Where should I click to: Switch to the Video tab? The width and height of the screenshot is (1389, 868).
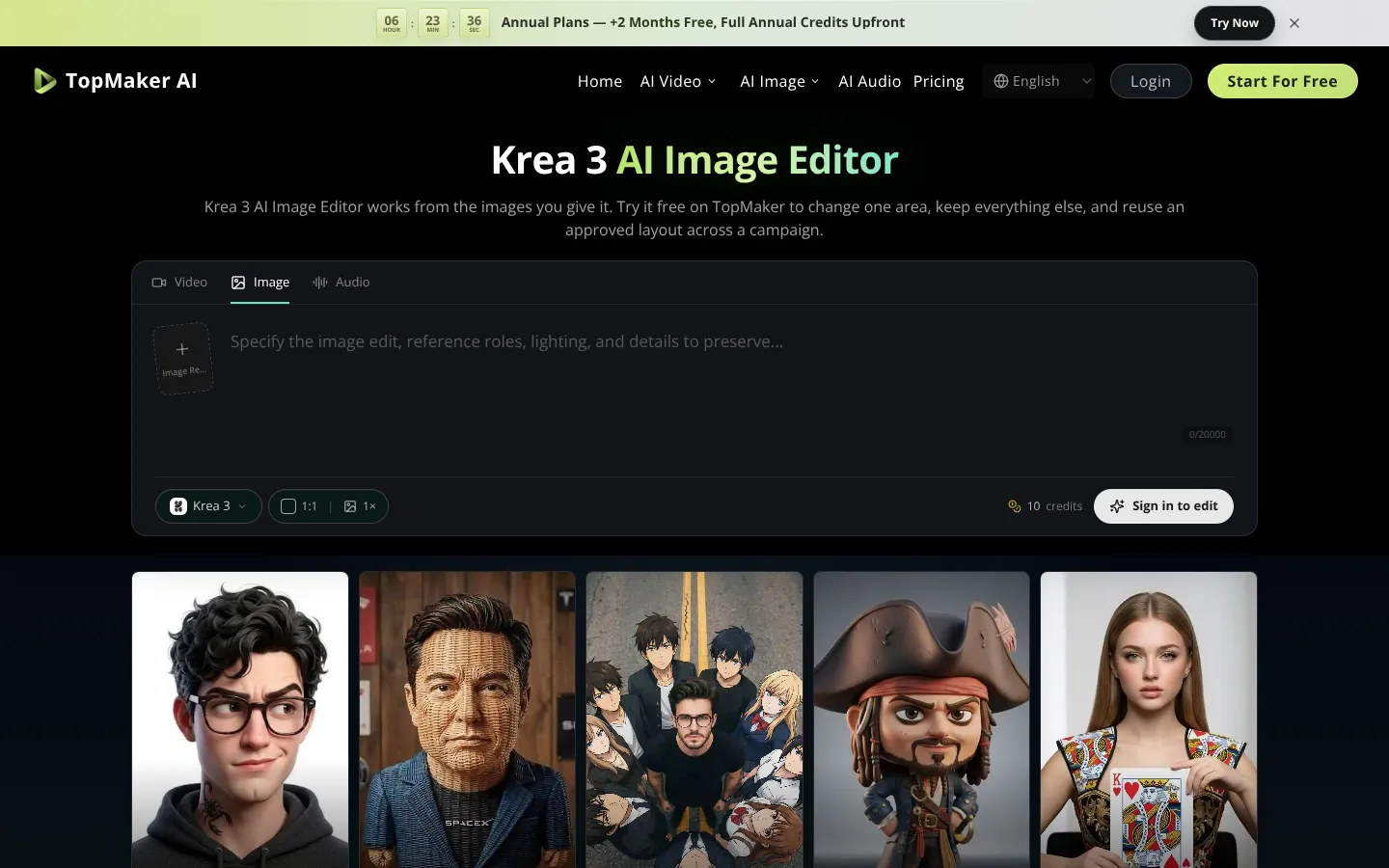point(179,283)
